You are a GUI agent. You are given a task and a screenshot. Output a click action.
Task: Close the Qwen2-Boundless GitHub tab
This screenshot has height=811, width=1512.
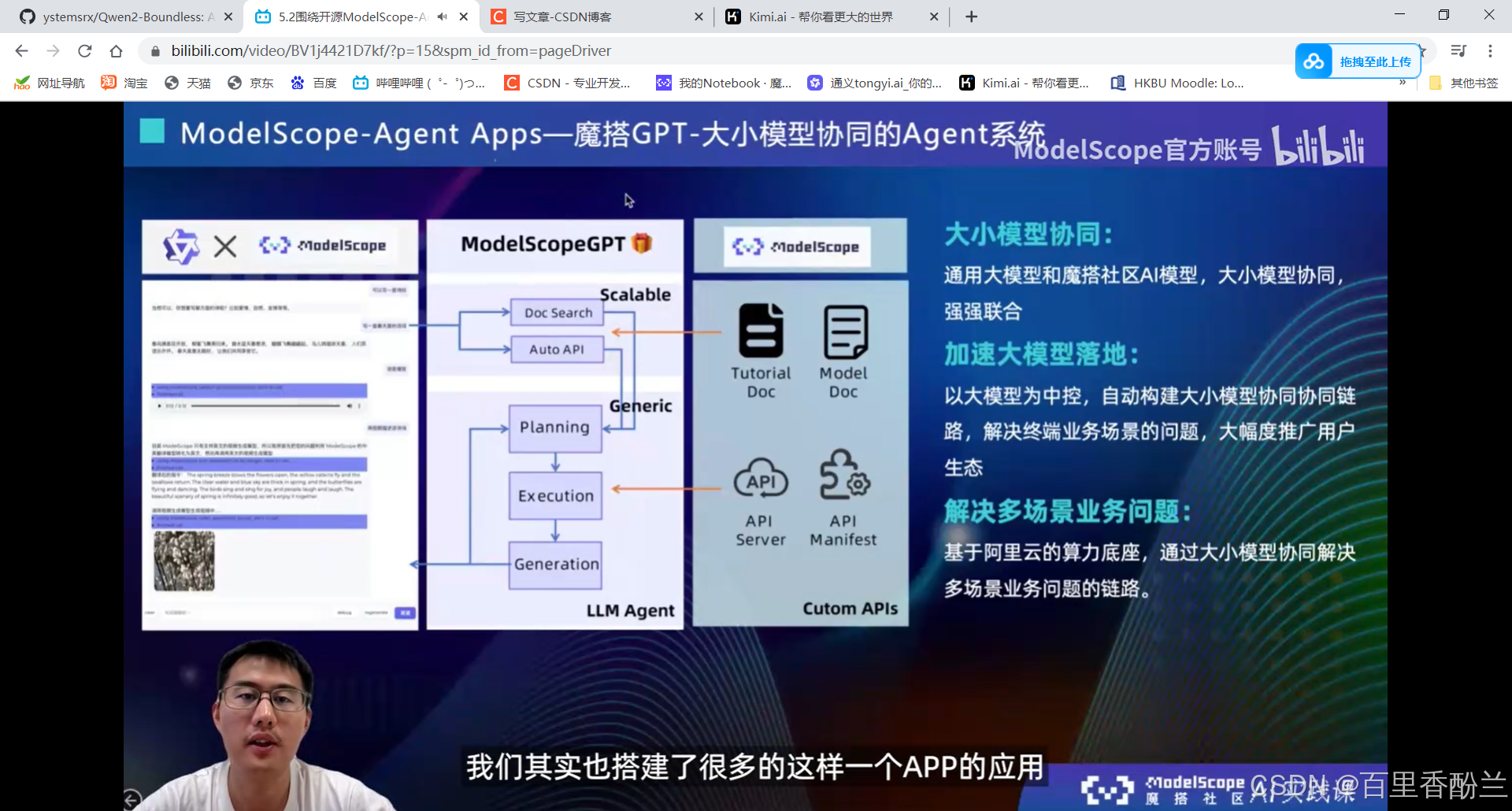point(228,17)
